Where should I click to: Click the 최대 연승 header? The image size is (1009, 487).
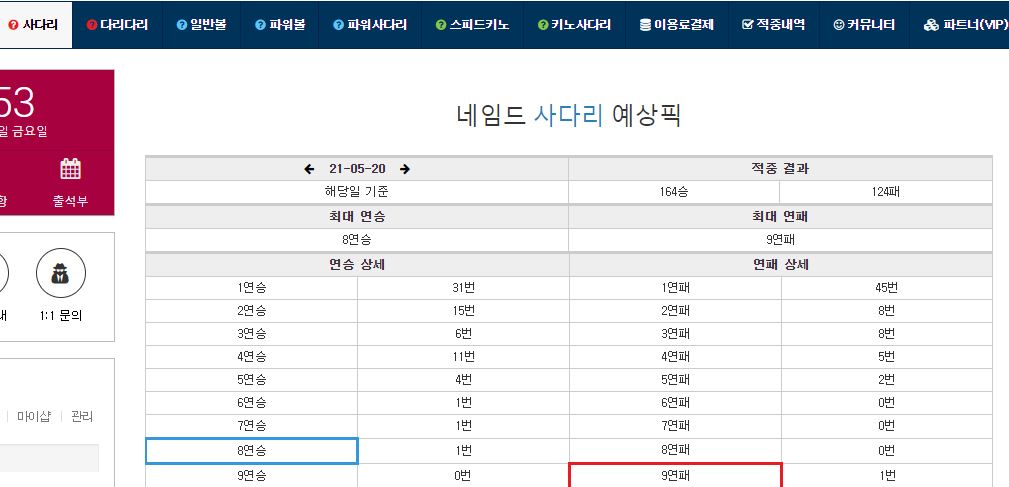click(357, 217)
